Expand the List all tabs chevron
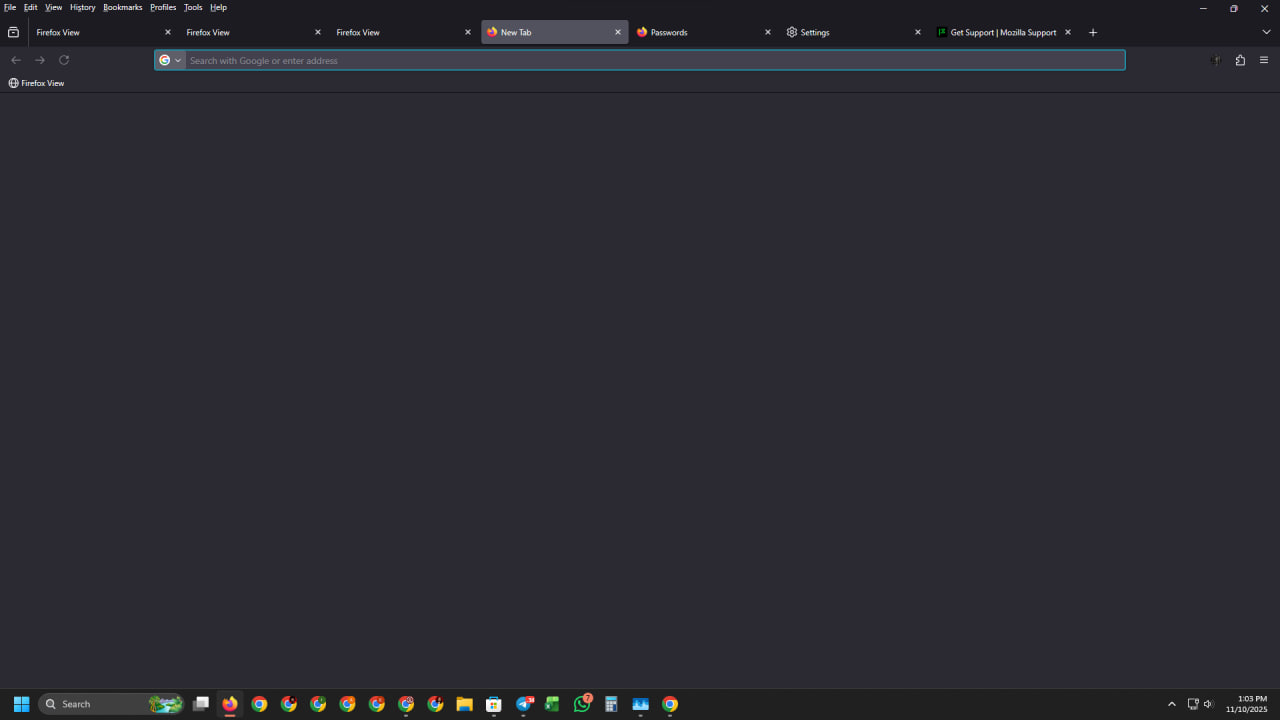Viewport: 1280px width, 720px height. (x=1266, y=32)
